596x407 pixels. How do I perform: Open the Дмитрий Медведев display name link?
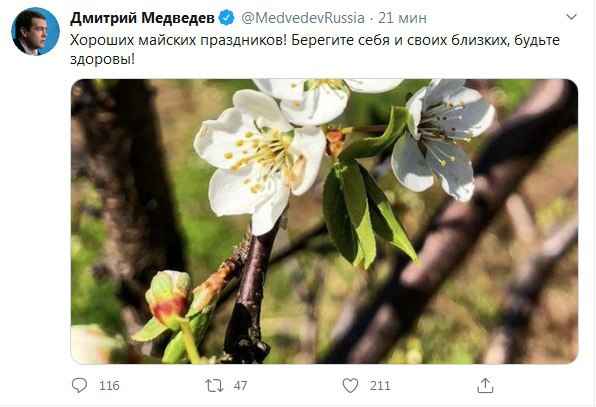tap(142, 18)
